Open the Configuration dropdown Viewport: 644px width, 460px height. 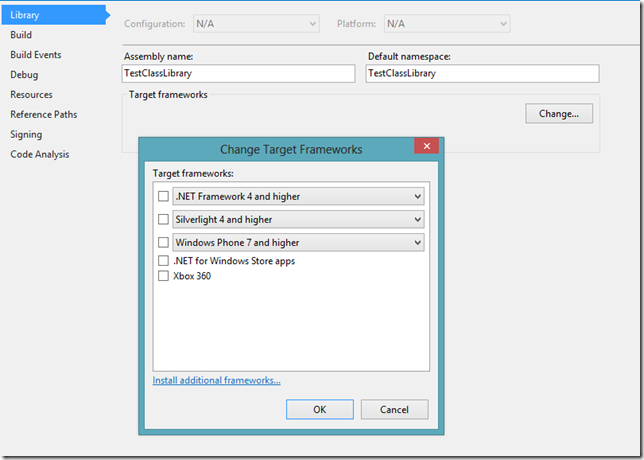click(x=256, y=24)
